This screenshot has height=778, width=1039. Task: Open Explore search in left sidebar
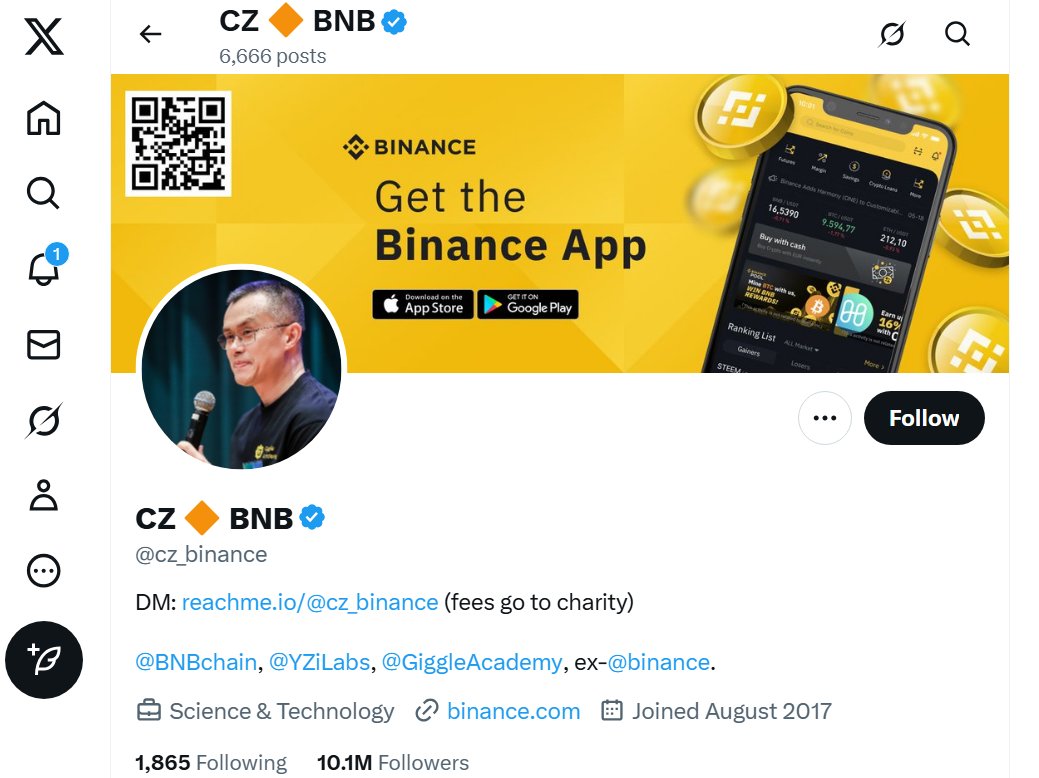pyautogui.click(x=44, y=193)
